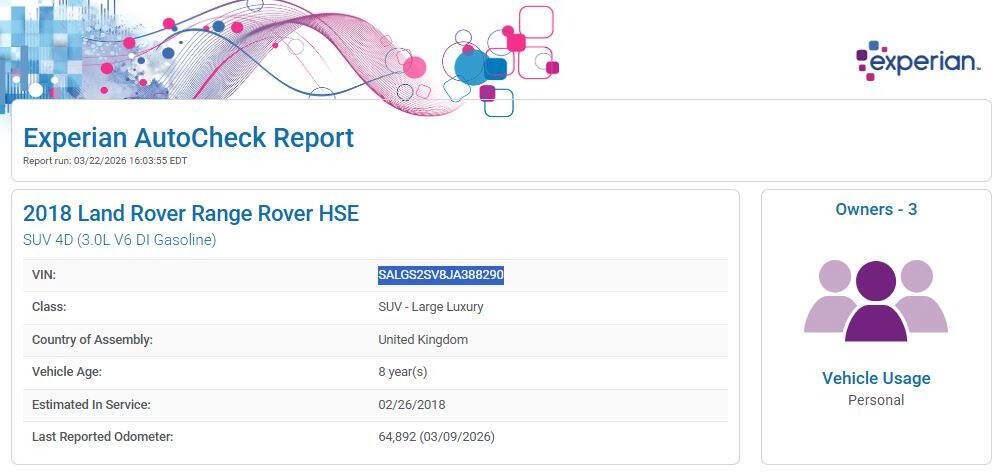Select the 02/26/2018 in-service date
The width and height of the screenshot is (1004, 472).
point(411,404)
